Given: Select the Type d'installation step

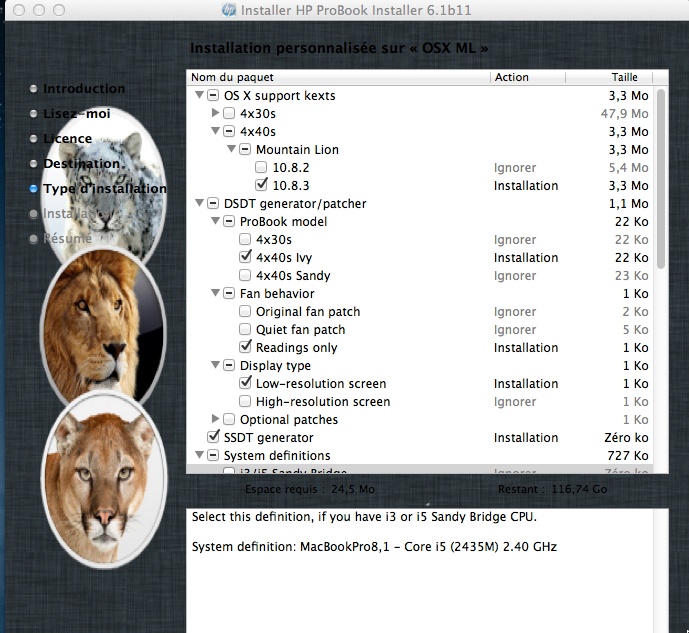Looking at the screenshot, I should 105,189.
